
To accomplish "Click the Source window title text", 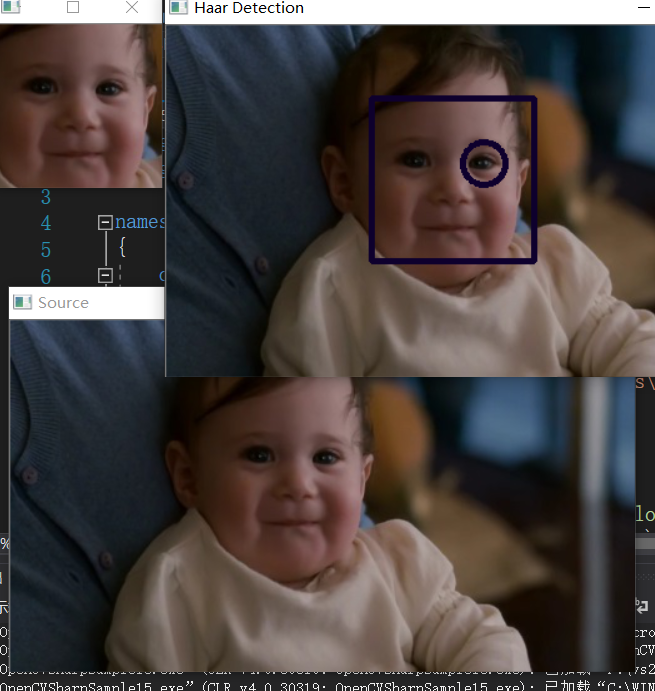I will [x=63, y=303].
